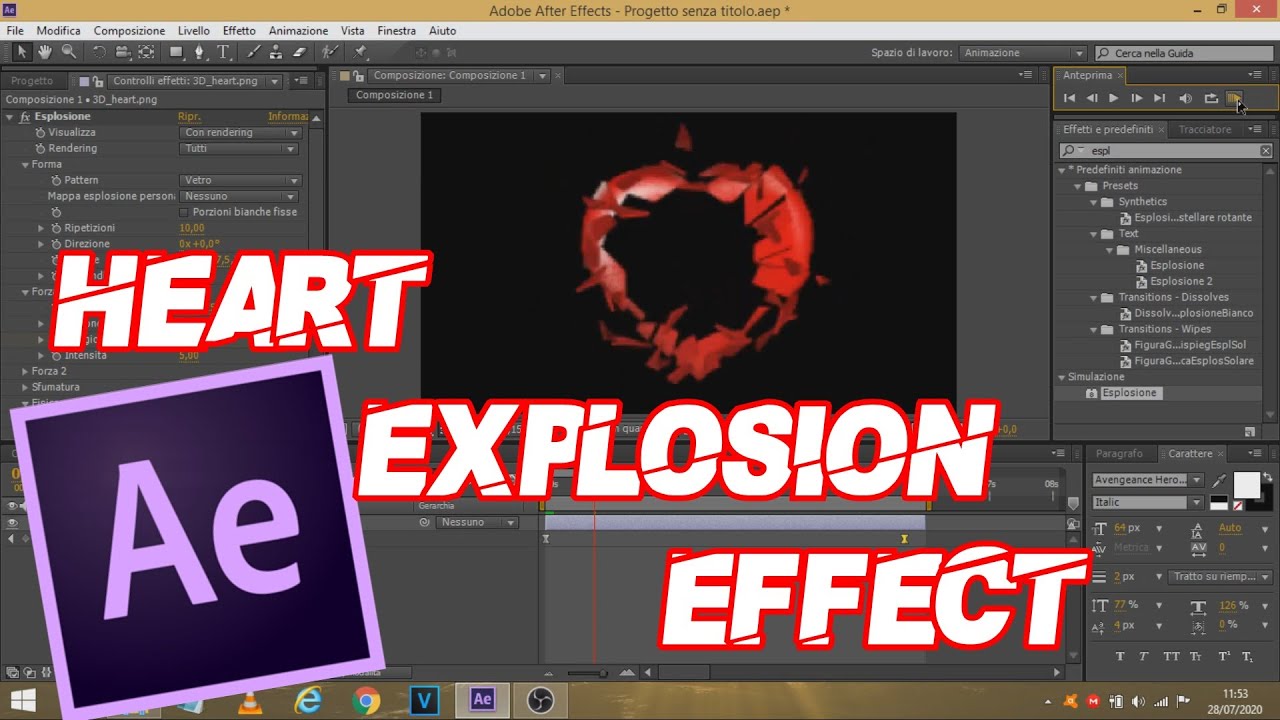Open the Livello menu
This screenshot has width=1280, height=720.
pos(194,31)
